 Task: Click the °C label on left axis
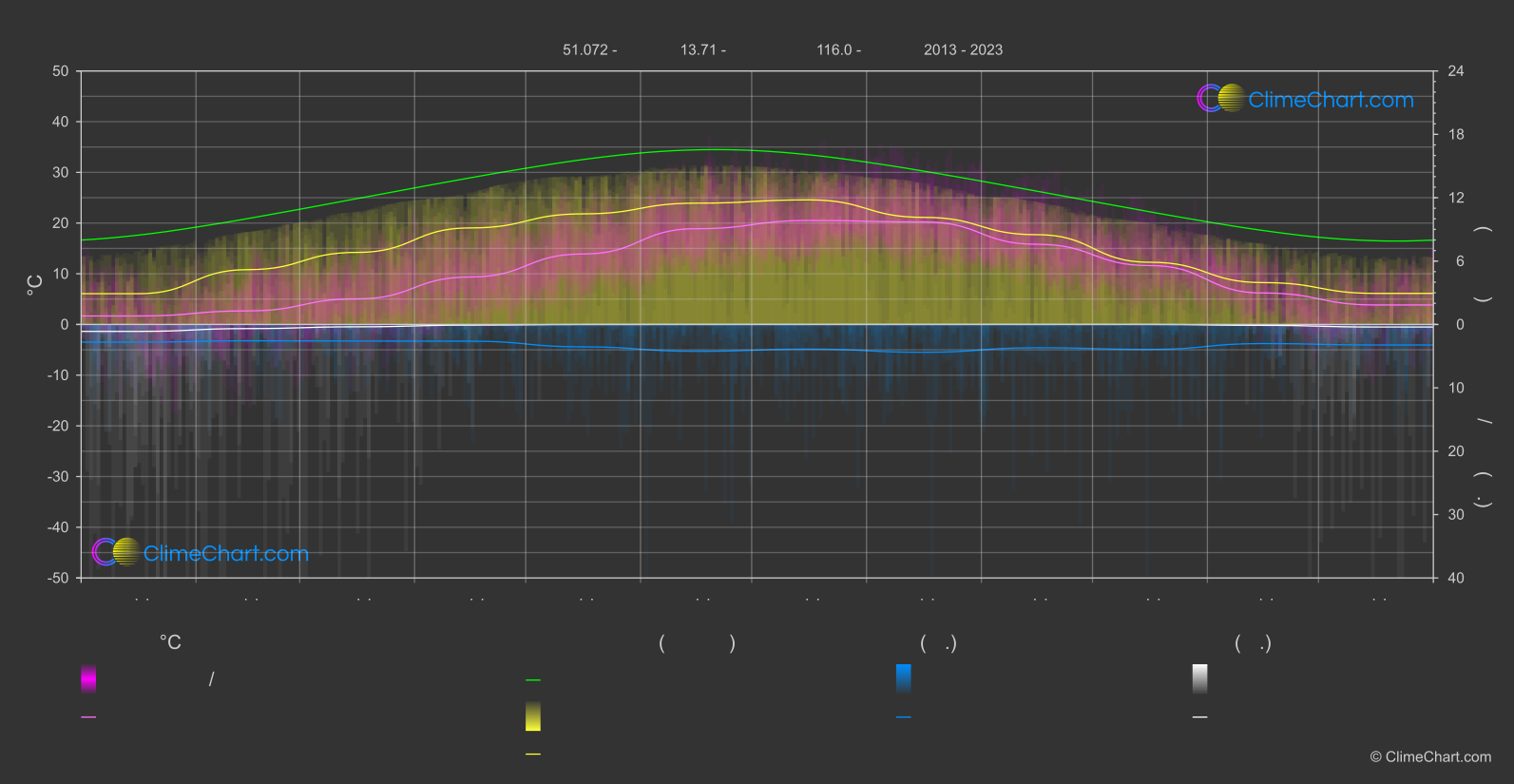coord(35,285)
